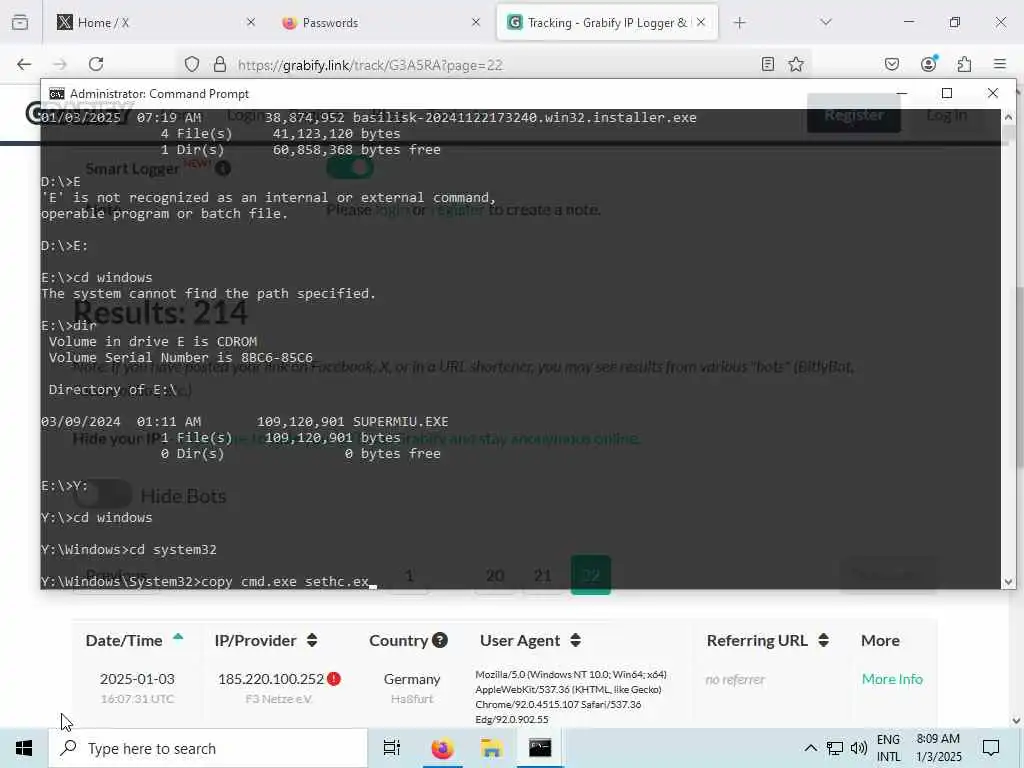Go back to previous page in Firefox
1024x768 pixels.
pyautogui.click(x=24, y=64)
